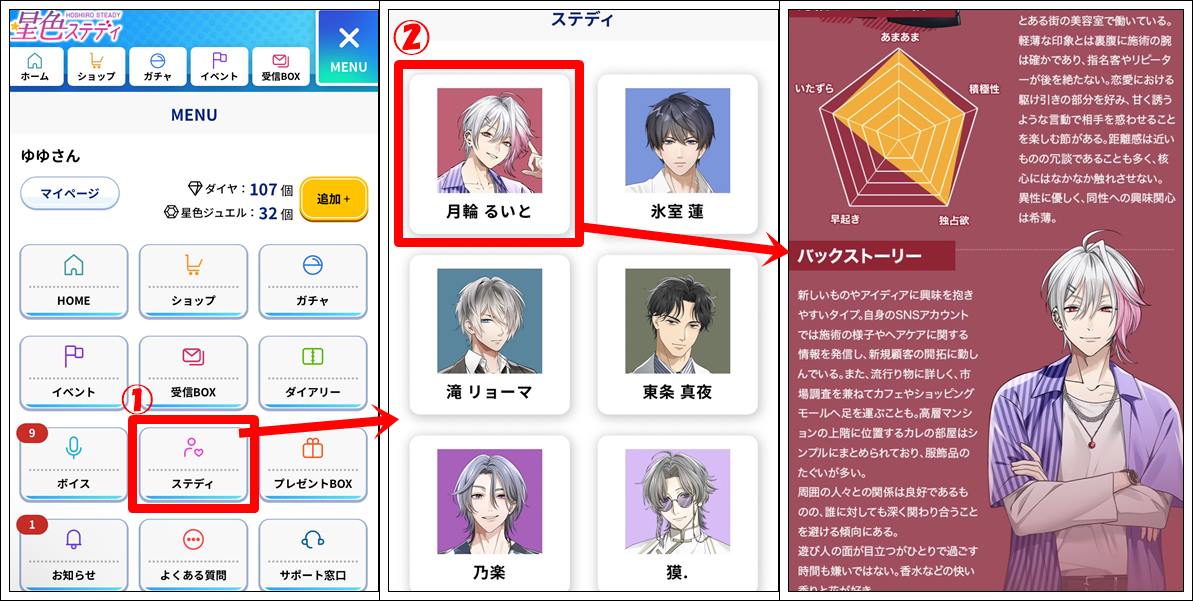Open the ダイアリー menu tile
Screen dimensions: 1193x601
313,373
